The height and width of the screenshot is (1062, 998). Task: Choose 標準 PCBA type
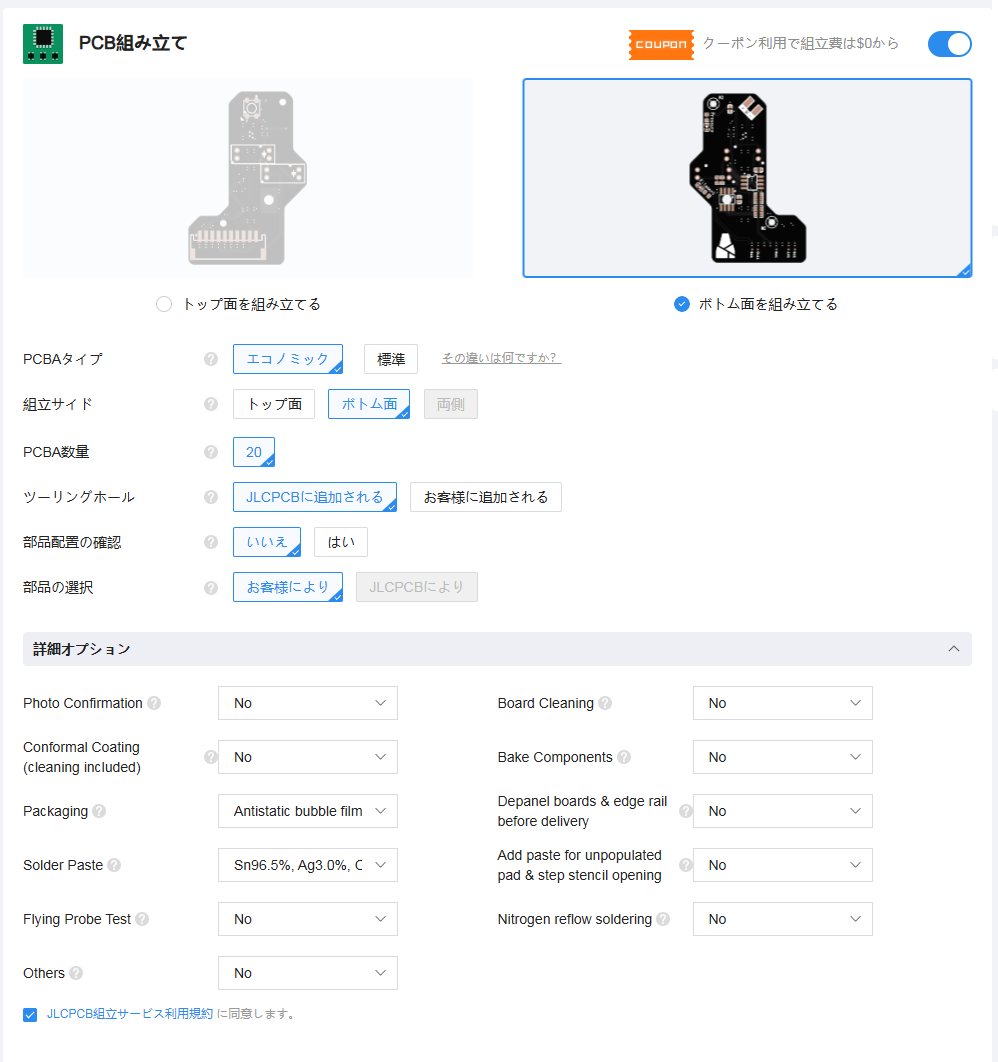(391, 359)
